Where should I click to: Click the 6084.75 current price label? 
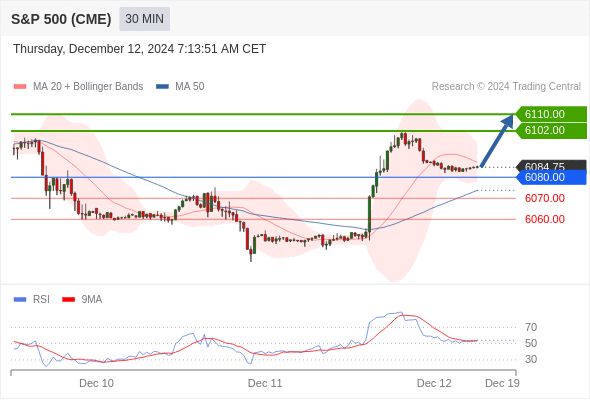click(x=551, y=165)
